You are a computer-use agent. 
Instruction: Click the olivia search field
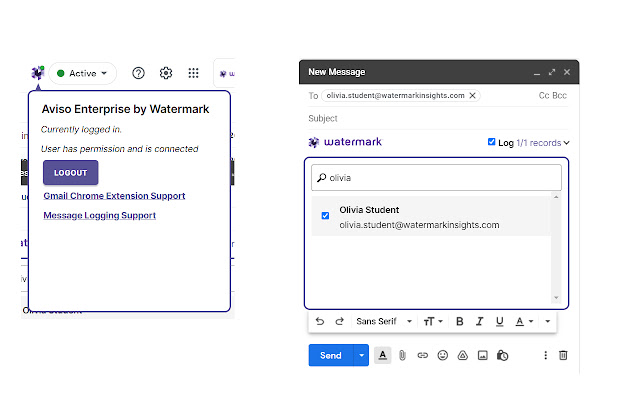click(x=436, y=178)
